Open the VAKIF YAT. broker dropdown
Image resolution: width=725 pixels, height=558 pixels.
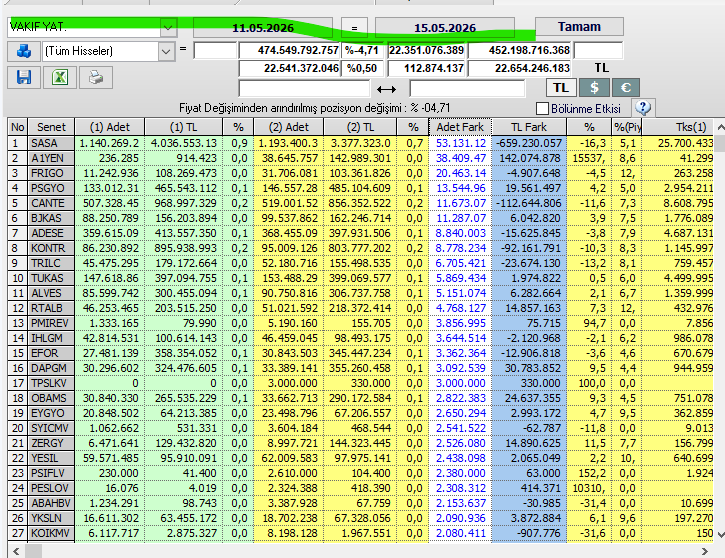click(x=167, y=28)
